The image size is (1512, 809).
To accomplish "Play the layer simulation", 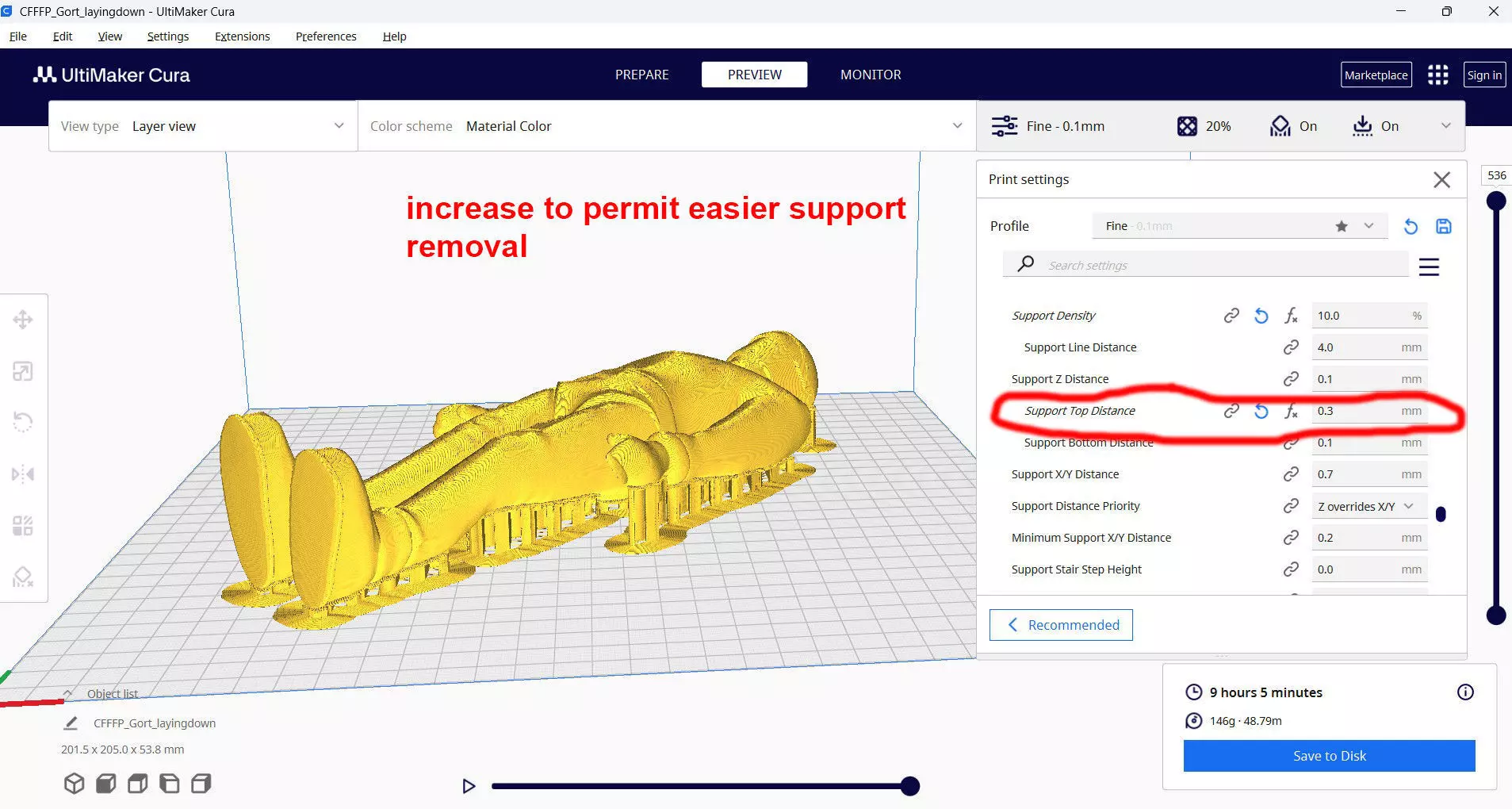I will 469,786.
